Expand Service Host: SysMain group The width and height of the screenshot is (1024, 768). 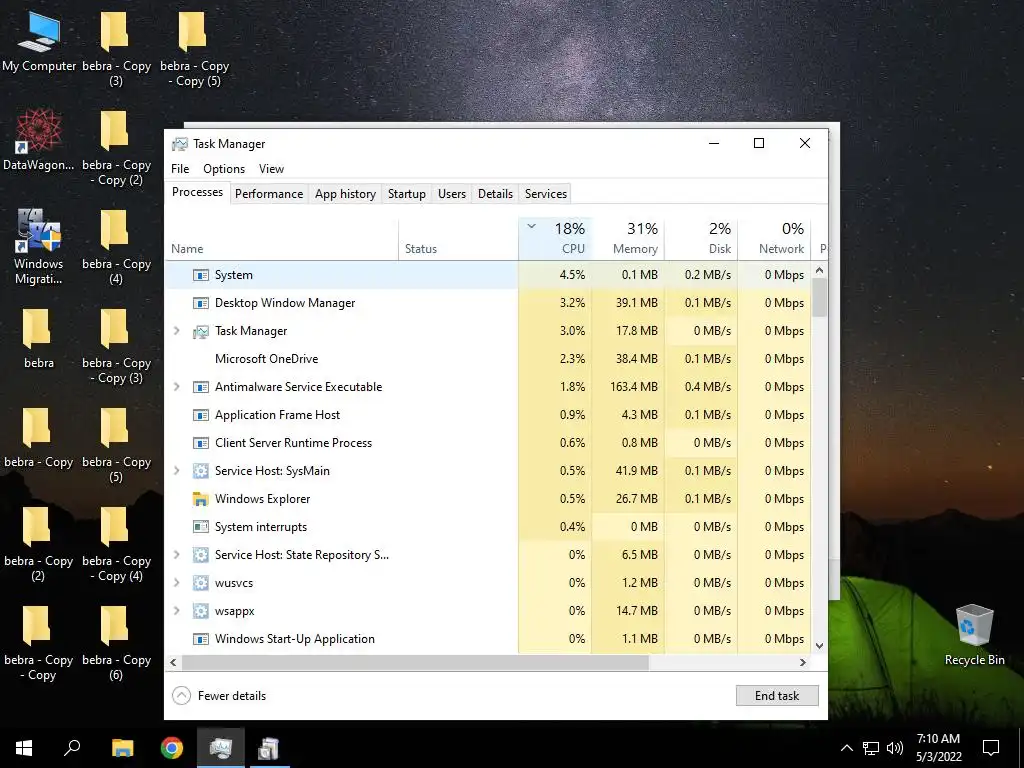pyautogui.click(x=176, y=471)
